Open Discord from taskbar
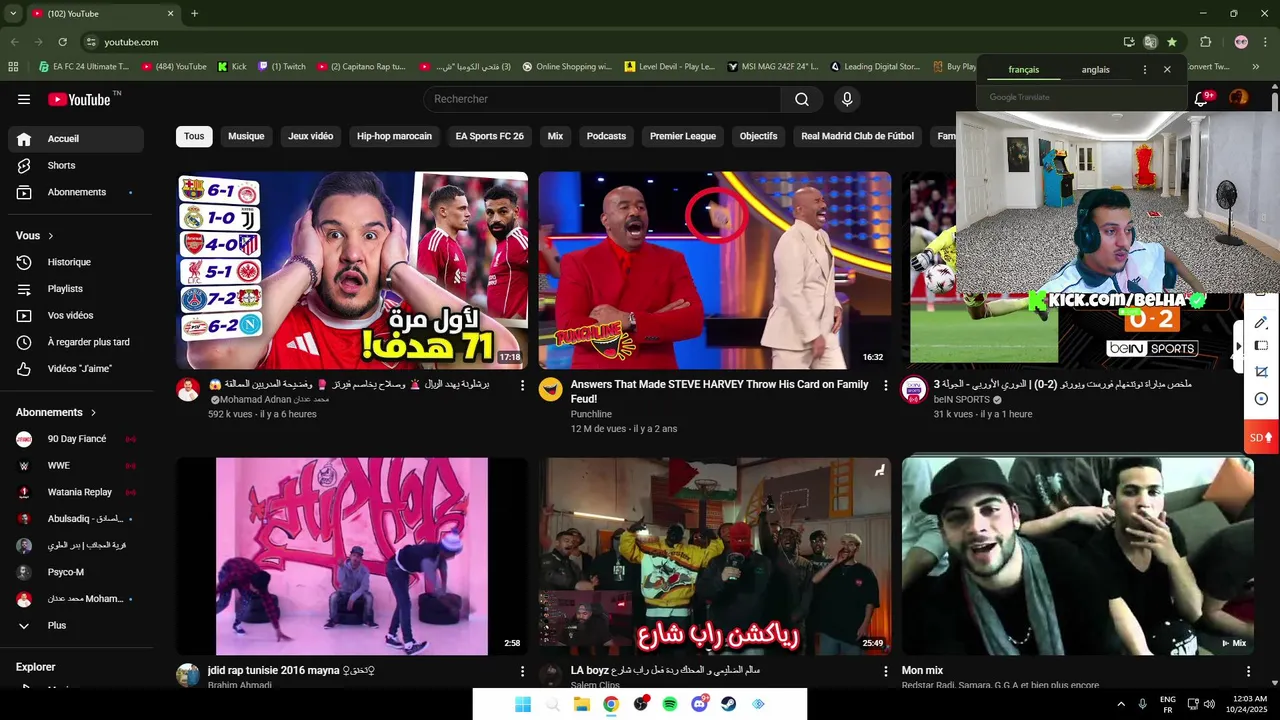This screenshot has height=720, width=1280. click(699, 704)
